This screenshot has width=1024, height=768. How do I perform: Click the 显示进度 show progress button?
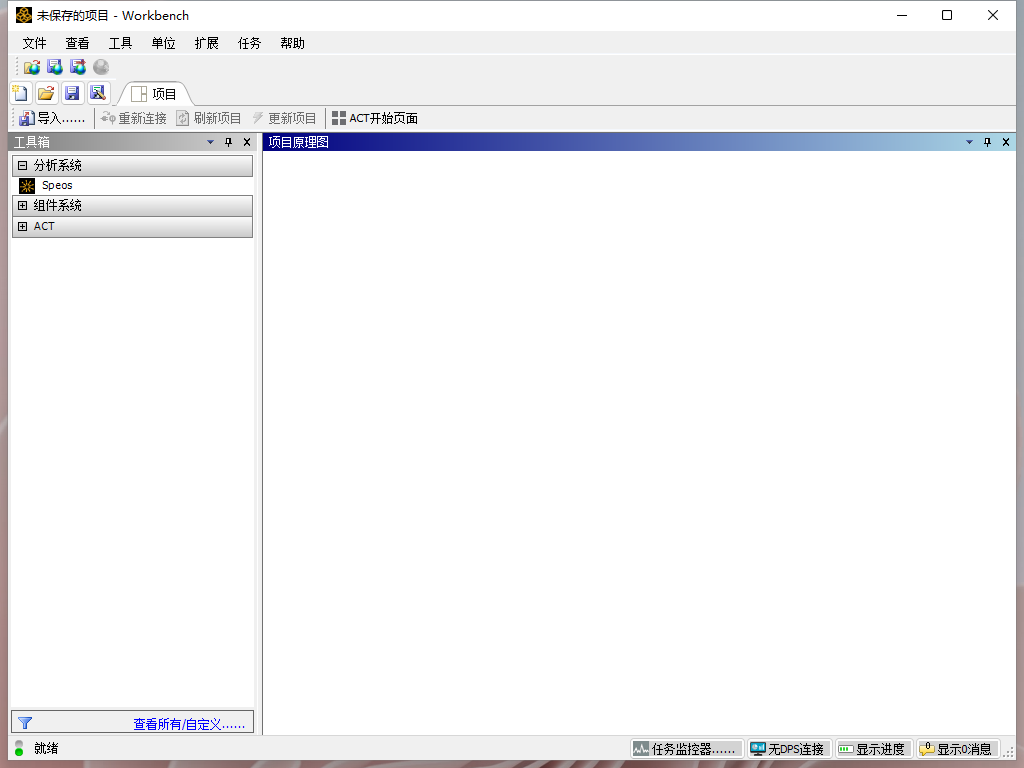(x=873, y=749)
